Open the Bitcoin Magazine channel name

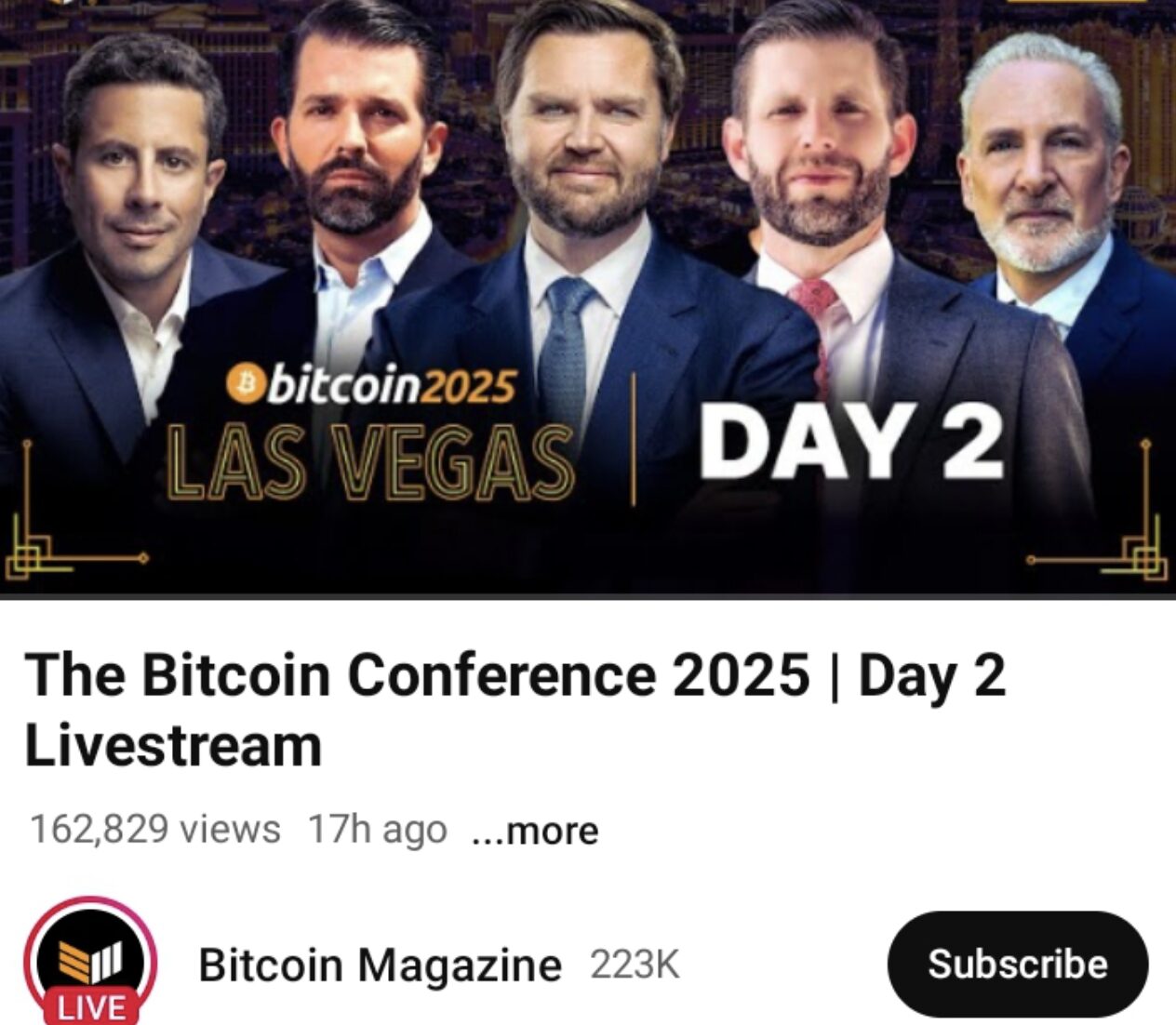tap(380, 965)
